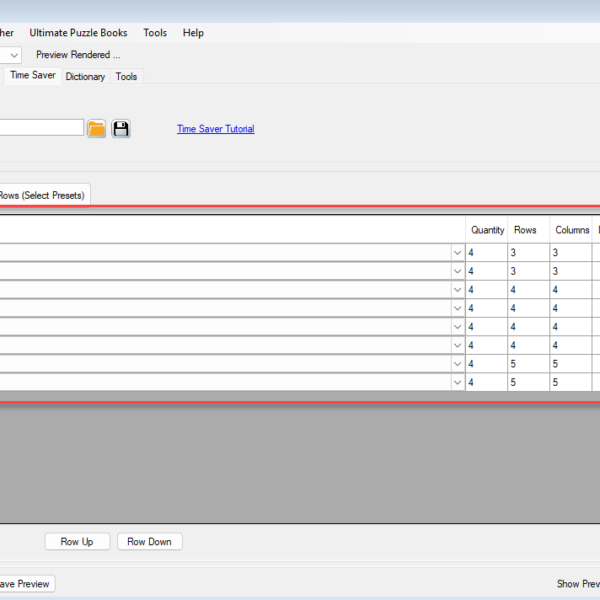Click the Save Preview button
The width and height of the screenshot is (600, 600).
pyautogui.click(x=24, y=584)
